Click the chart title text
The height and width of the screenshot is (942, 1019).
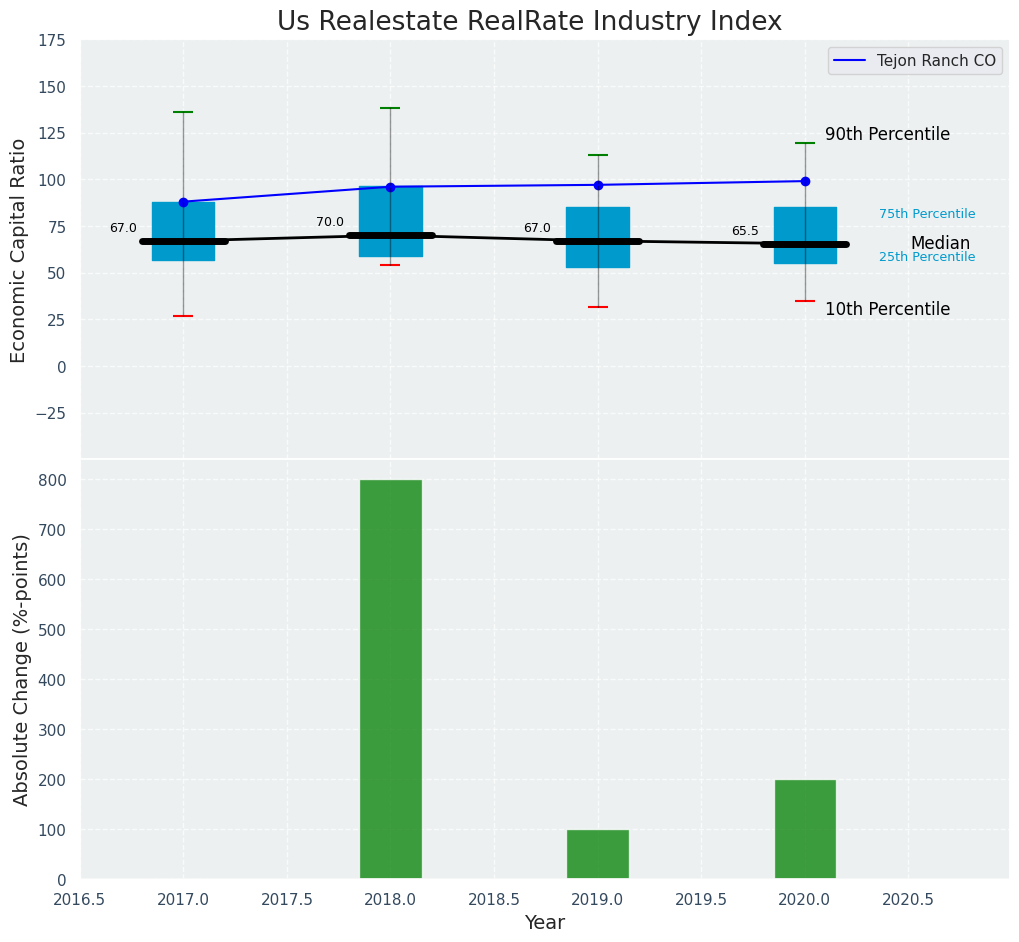pyautogui.click(x=529, y=21)
